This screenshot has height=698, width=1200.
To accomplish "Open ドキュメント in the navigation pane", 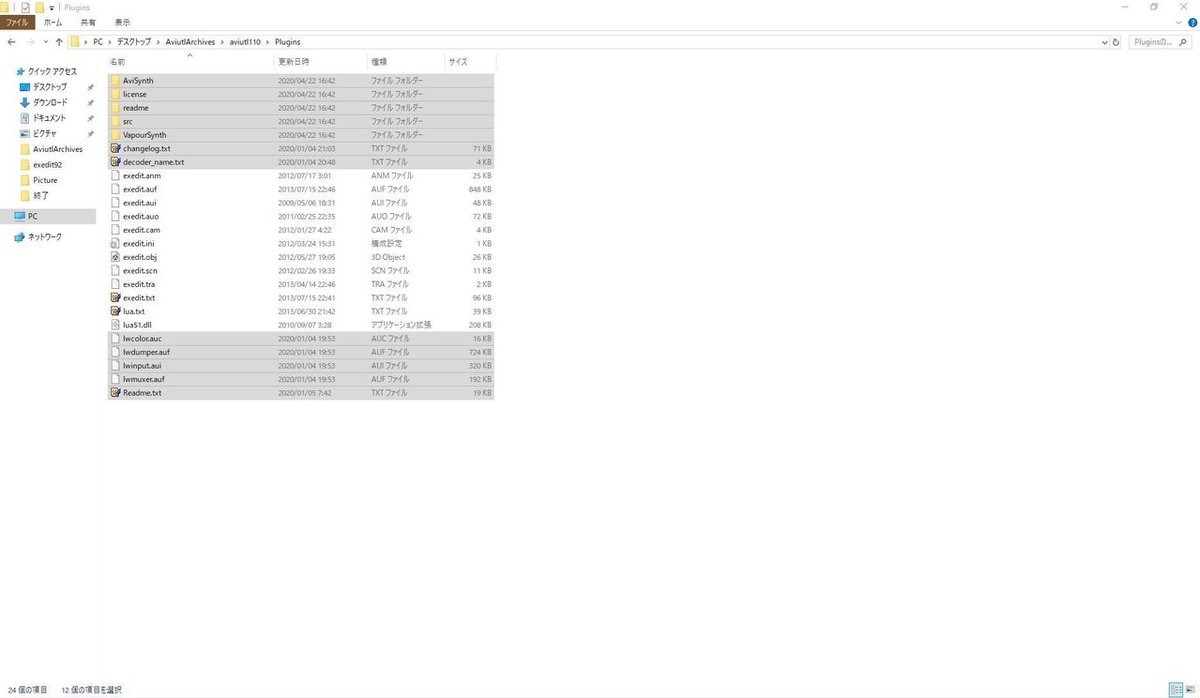I will [43, 118].
